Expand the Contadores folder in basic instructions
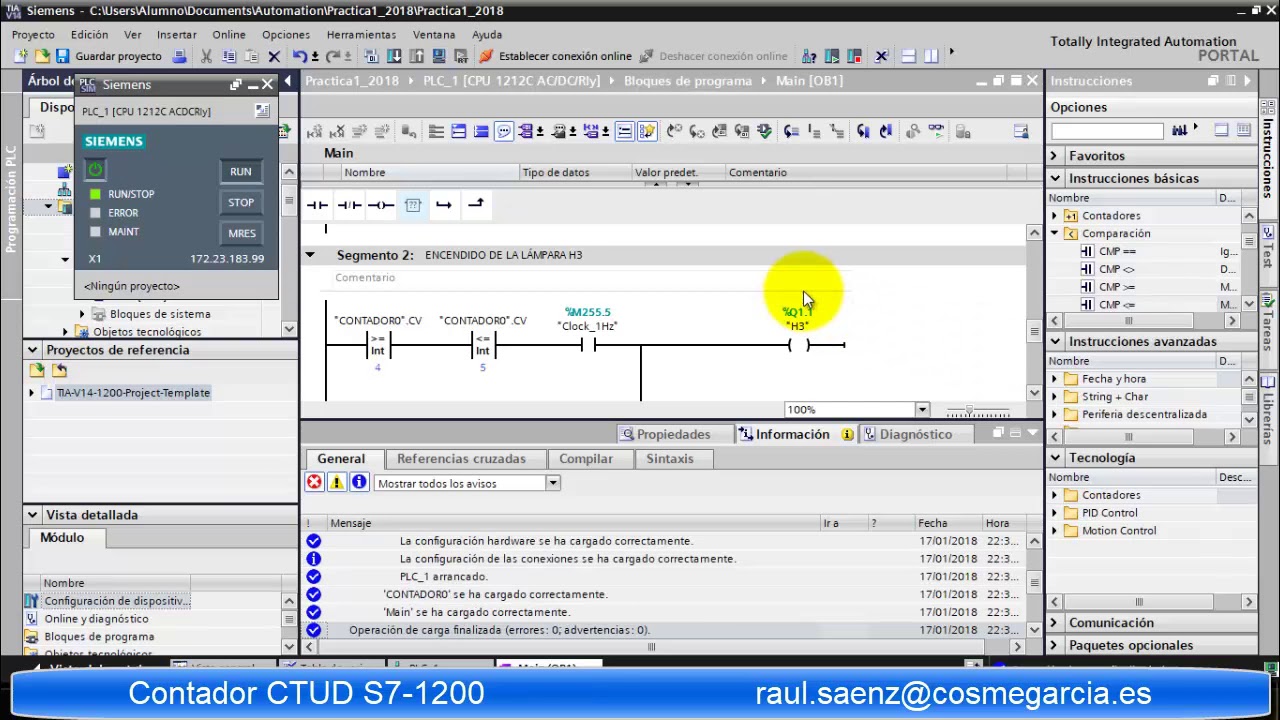This screenshot has width=1280, height=720. pyautogui.click(x=1054, y=216)
